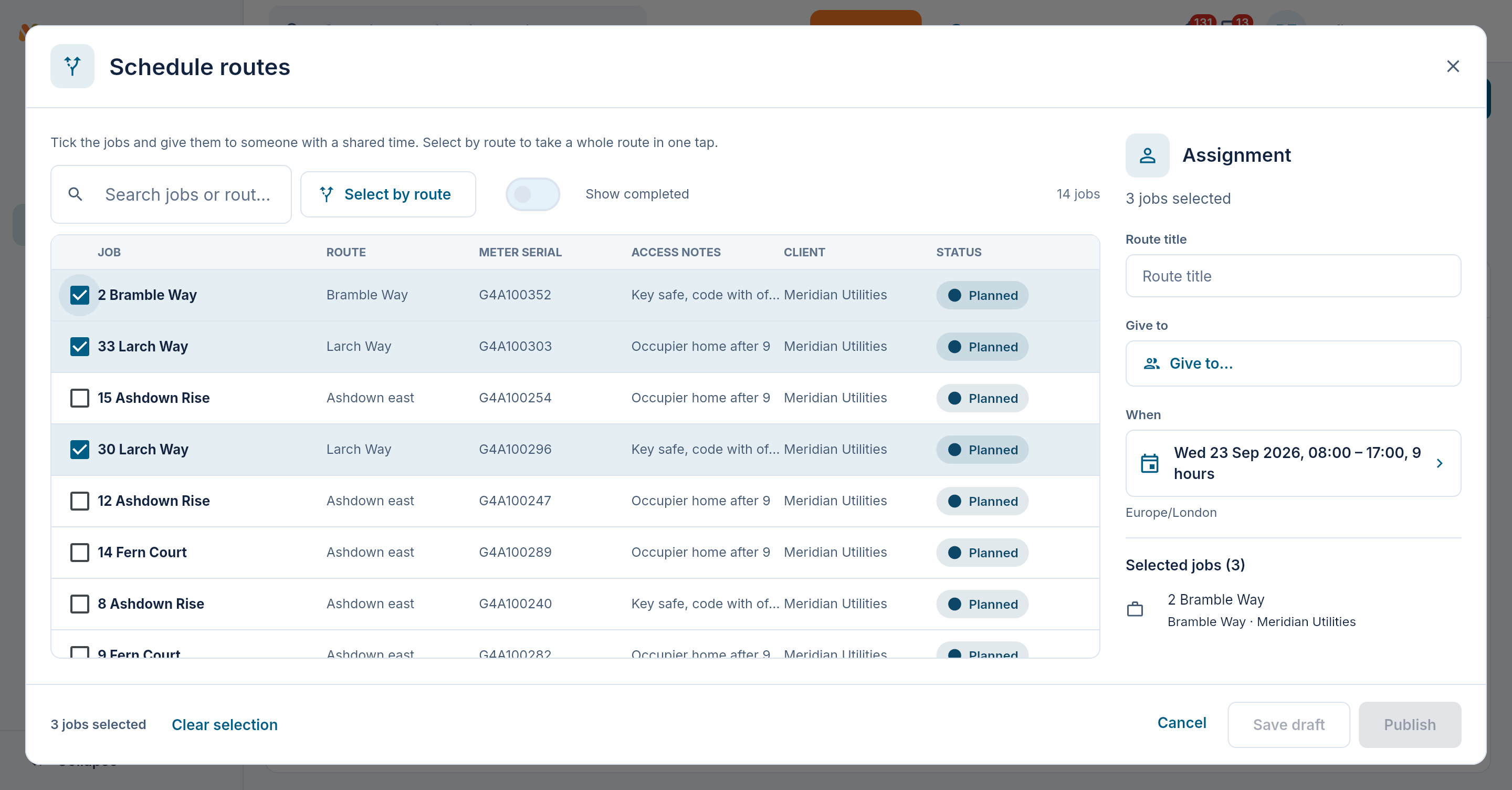Viewport: 1512px width, 790px height.
Task: Untick the 33 Larch Way checkbox
Action: [x=79, y=347]
